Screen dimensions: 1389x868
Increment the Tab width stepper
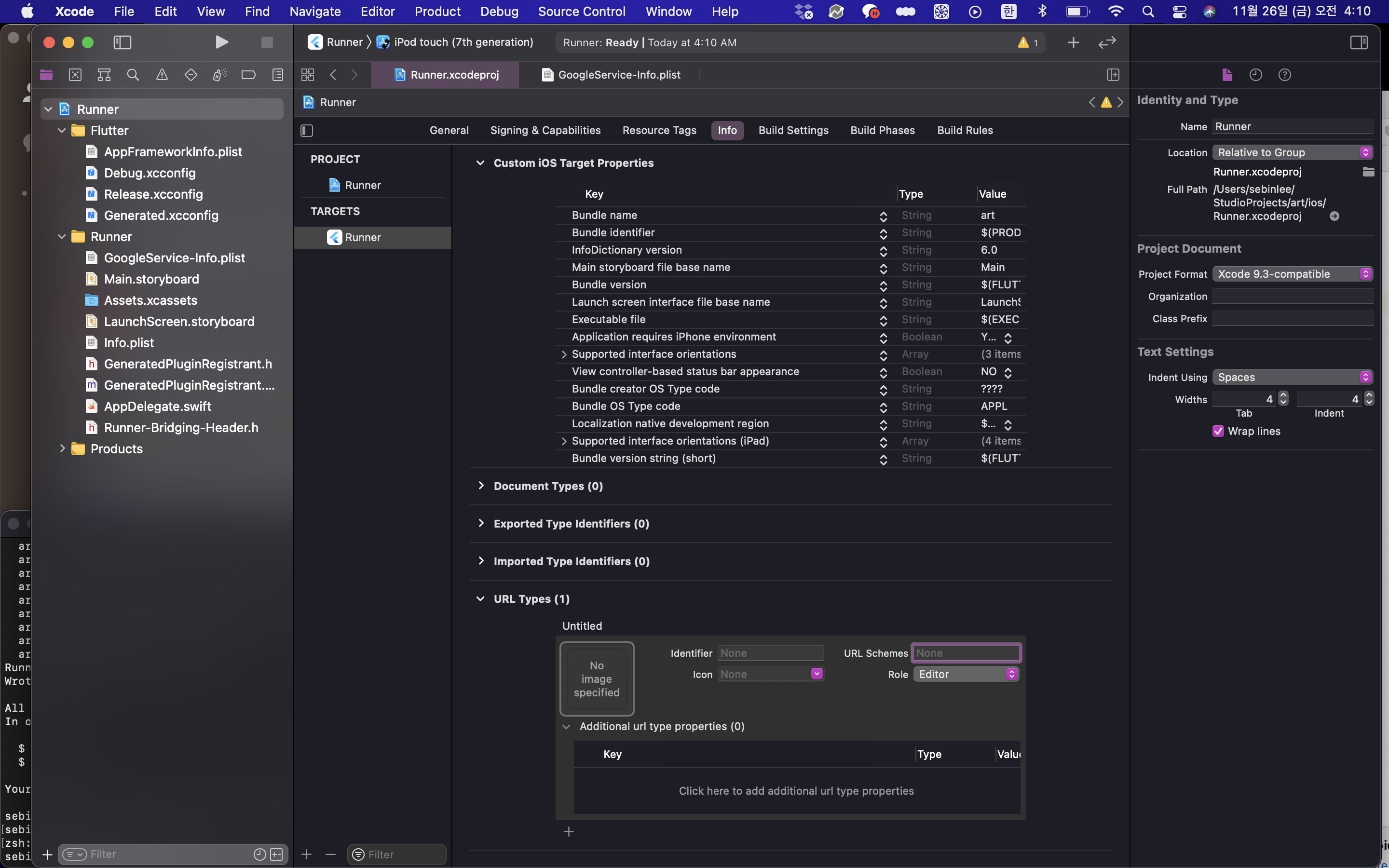(1283, 395)
